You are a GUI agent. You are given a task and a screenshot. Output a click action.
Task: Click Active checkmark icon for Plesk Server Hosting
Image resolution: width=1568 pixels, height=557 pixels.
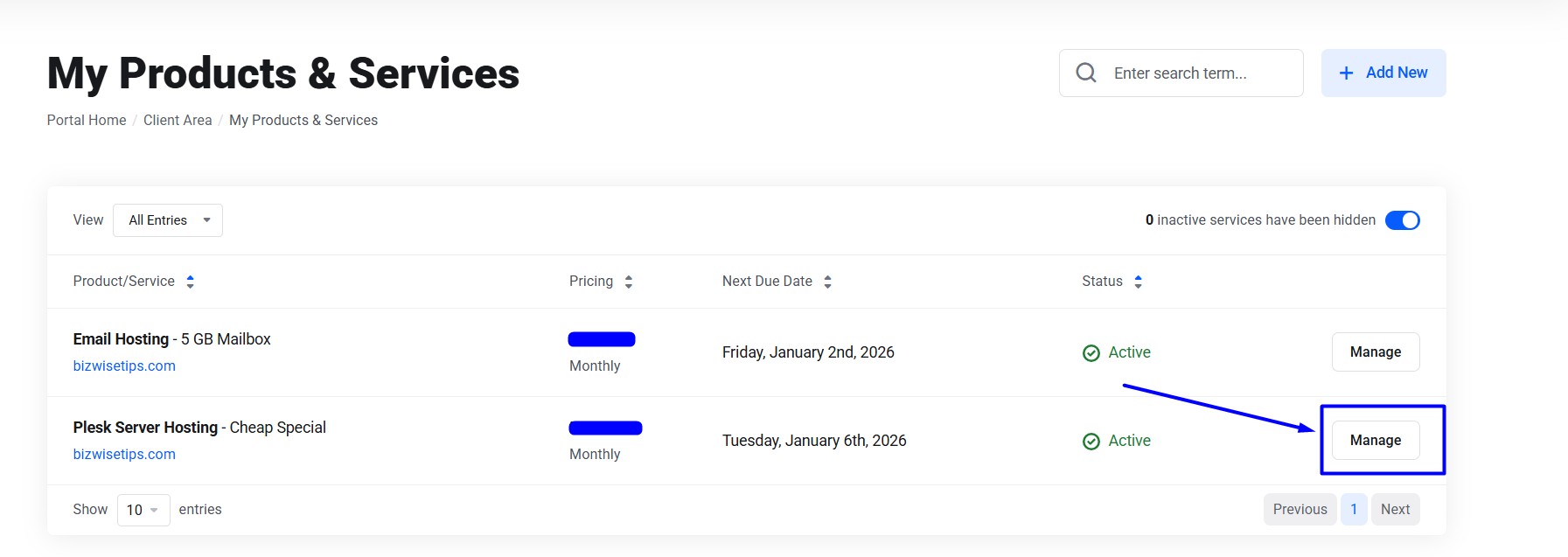1091,442
